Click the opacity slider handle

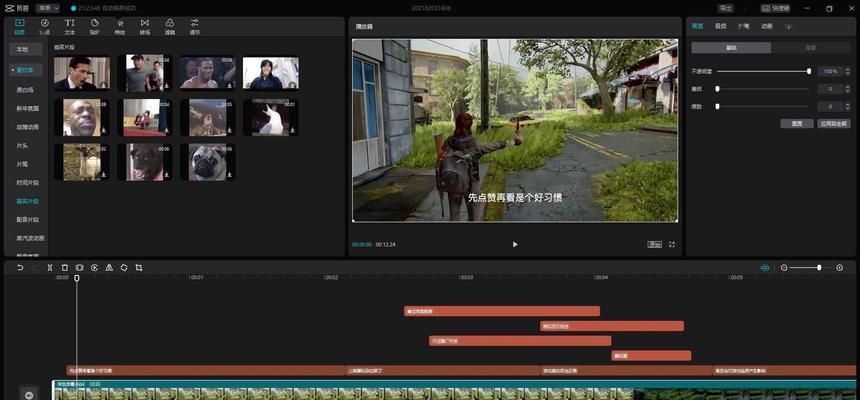click(809, 71)
